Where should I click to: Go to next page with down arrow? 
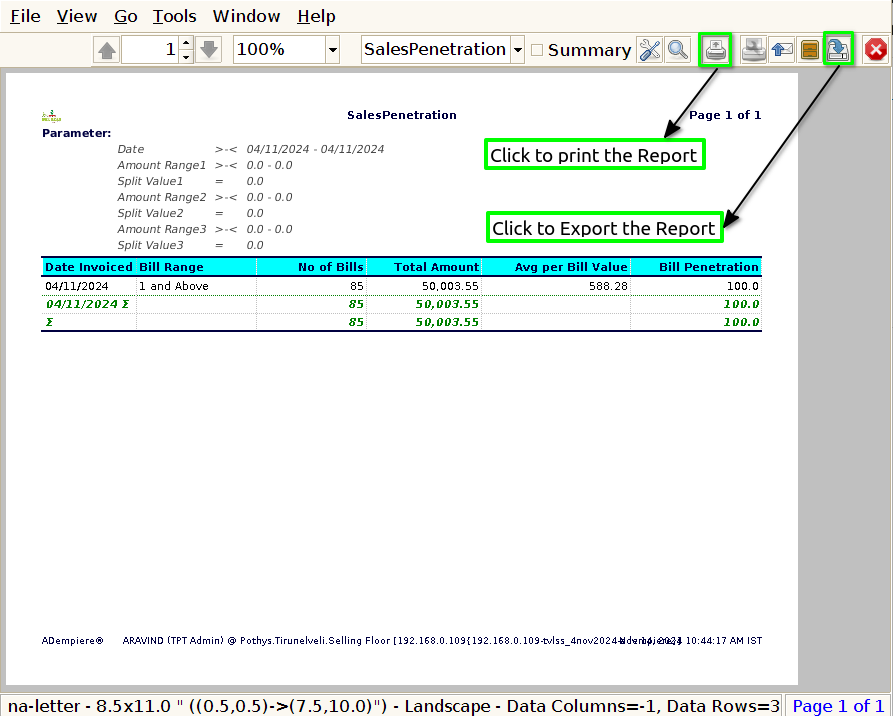[209, 50]
